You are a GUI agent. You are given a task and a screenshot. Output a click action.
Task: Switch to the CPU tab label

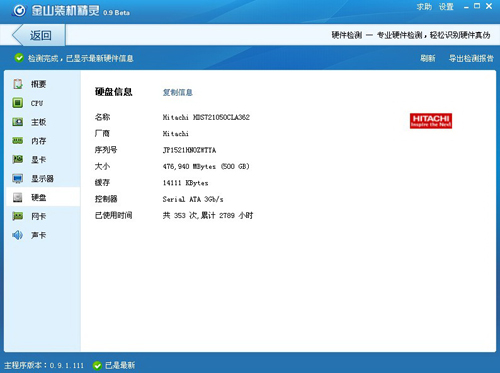(x=37, y=103)
